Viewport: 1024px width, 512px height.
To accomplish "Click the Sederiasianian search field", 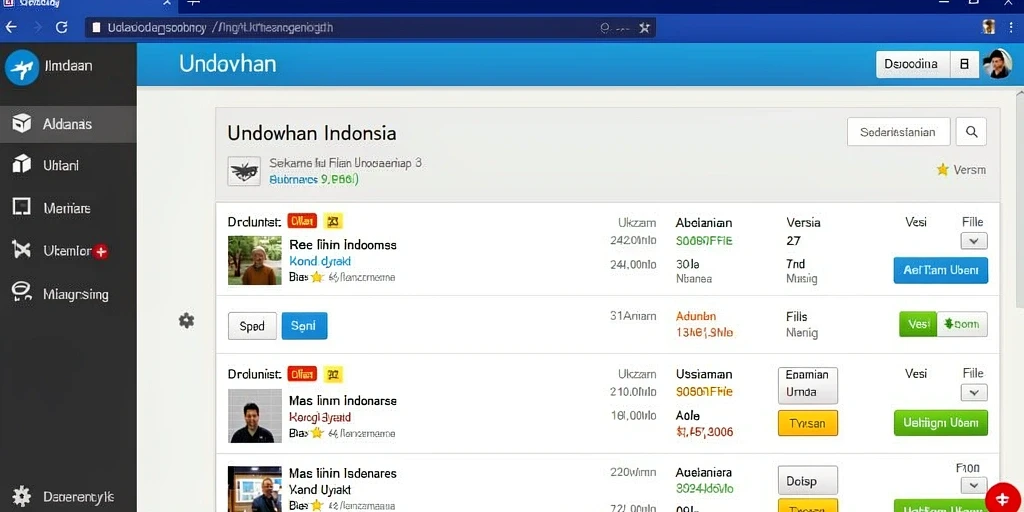I will coord(898,132).
